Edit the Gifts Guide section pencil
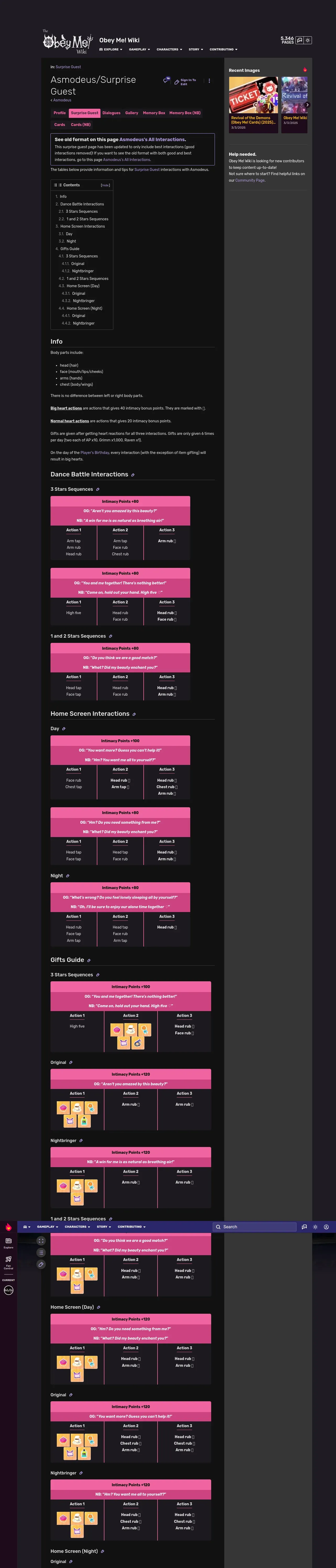Viewport: 336px width, 1568px height. [88, 960]
